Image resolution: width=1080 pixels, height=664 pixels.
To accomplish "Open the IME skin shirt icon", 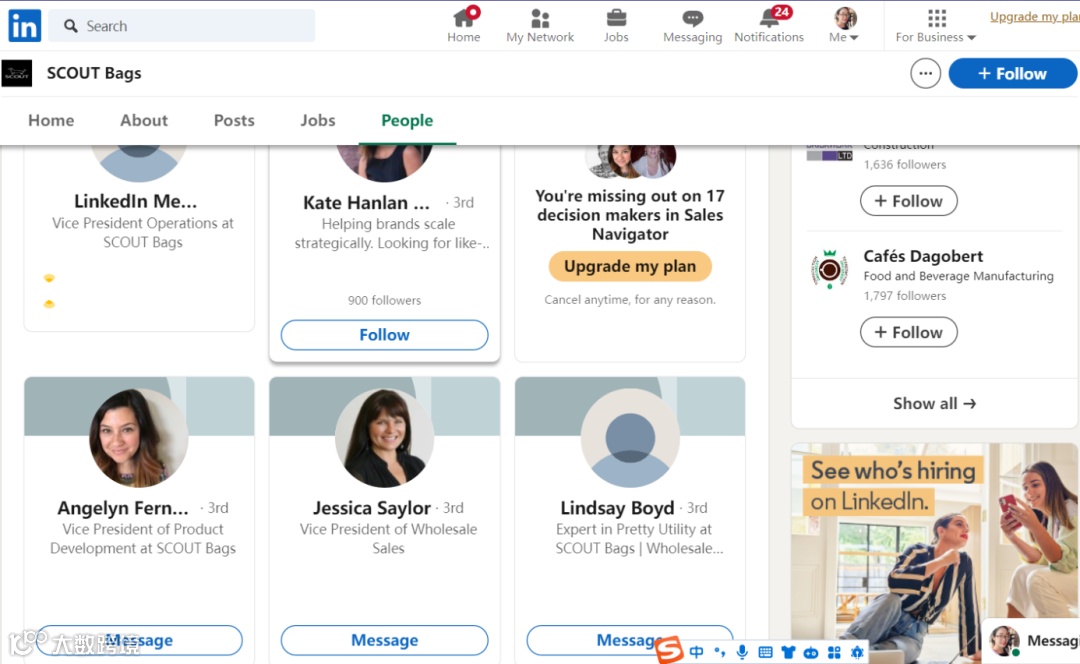I will click(788, 652).
